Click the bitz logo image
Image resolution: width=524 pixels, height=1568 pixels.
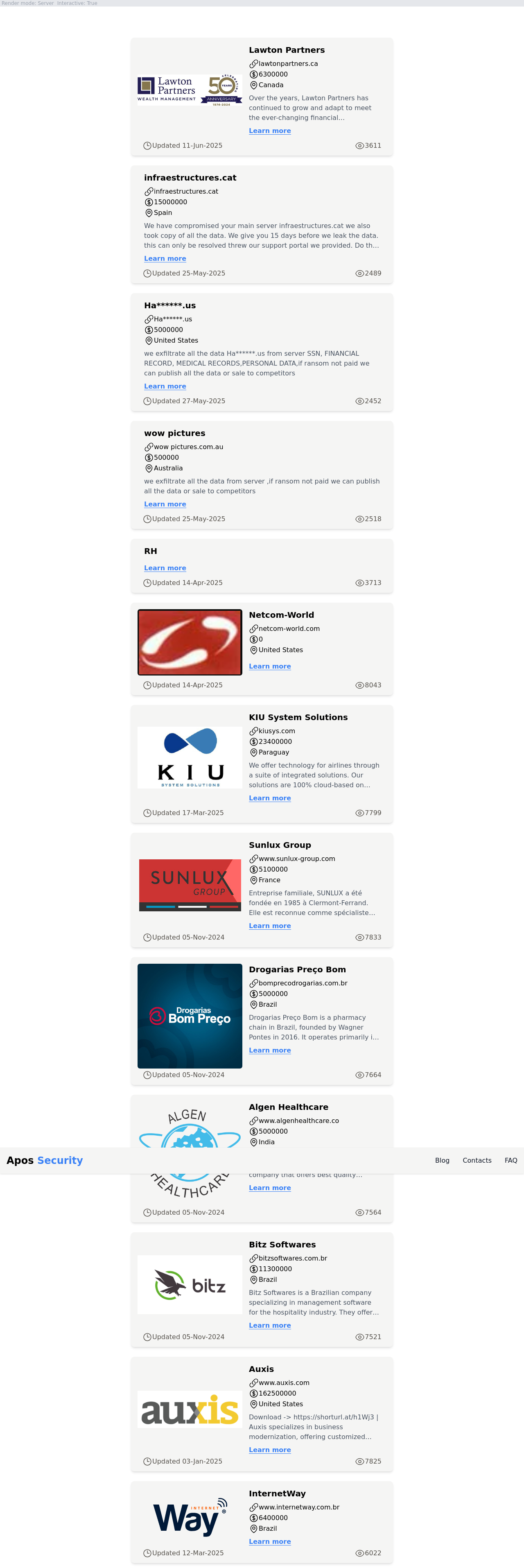tap(190, 1284)
